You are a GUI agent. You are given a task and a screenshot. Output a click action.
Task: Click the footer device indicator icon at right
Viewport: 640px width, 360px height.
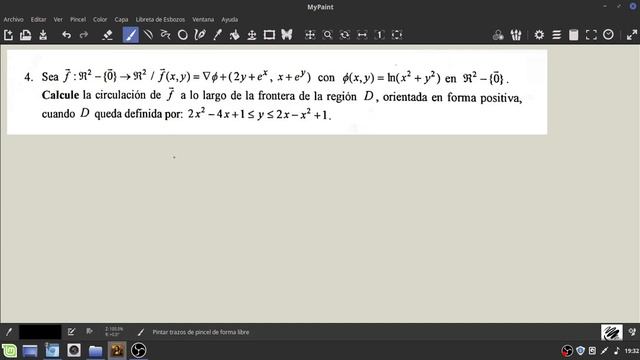(632, 332)
